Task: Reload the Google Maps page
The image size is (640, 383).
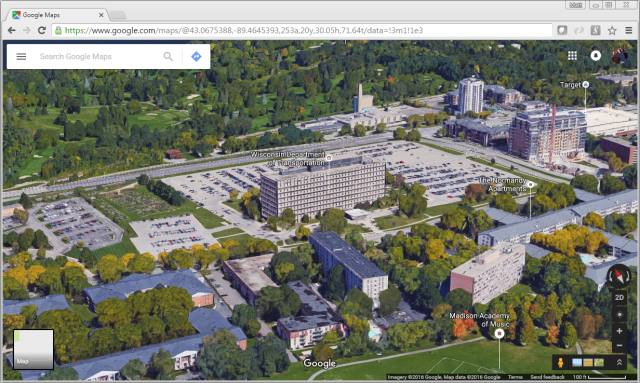Action: click(42, 30)
